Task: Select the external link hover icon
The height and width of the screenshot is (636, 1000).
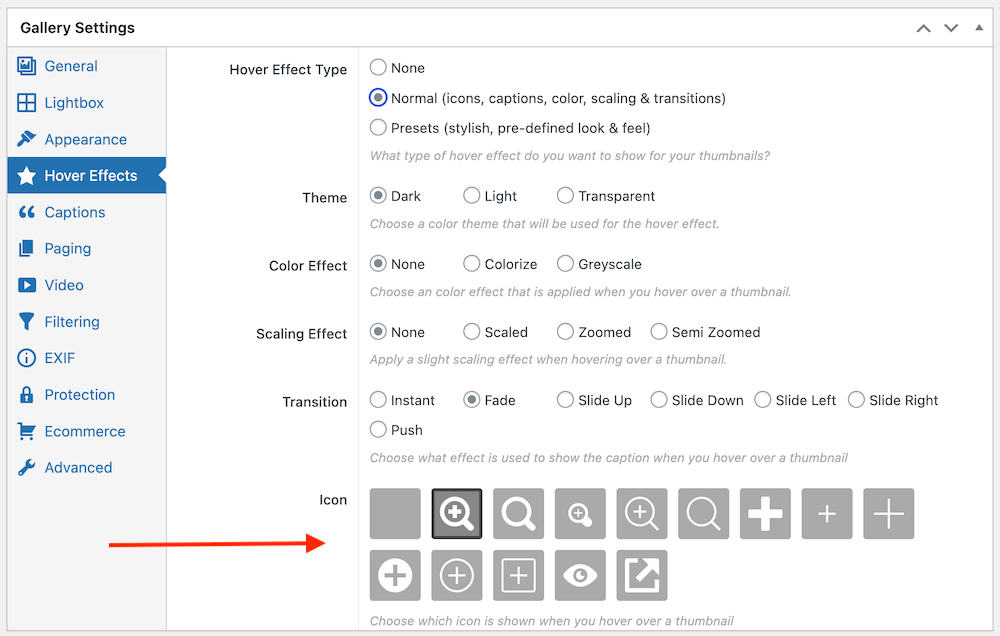Action: [641, 575]
